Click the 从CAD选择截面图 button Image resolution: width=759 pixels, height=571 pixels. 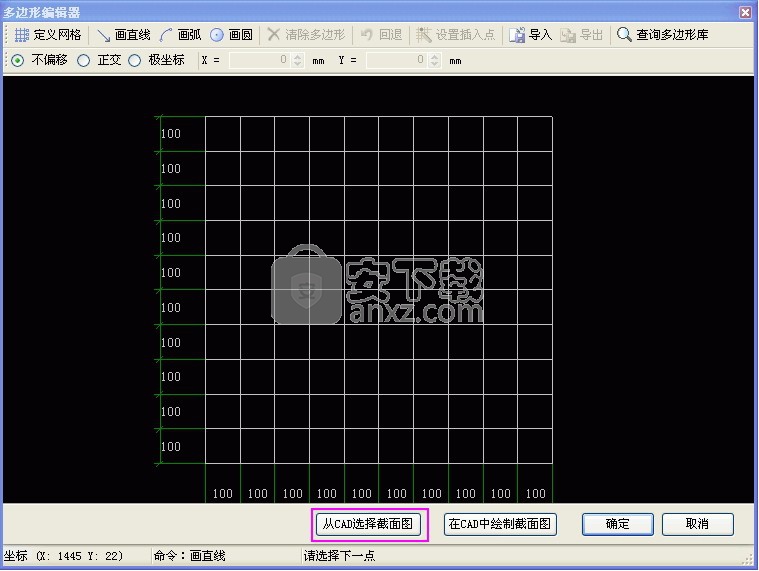tap(368, 524)
